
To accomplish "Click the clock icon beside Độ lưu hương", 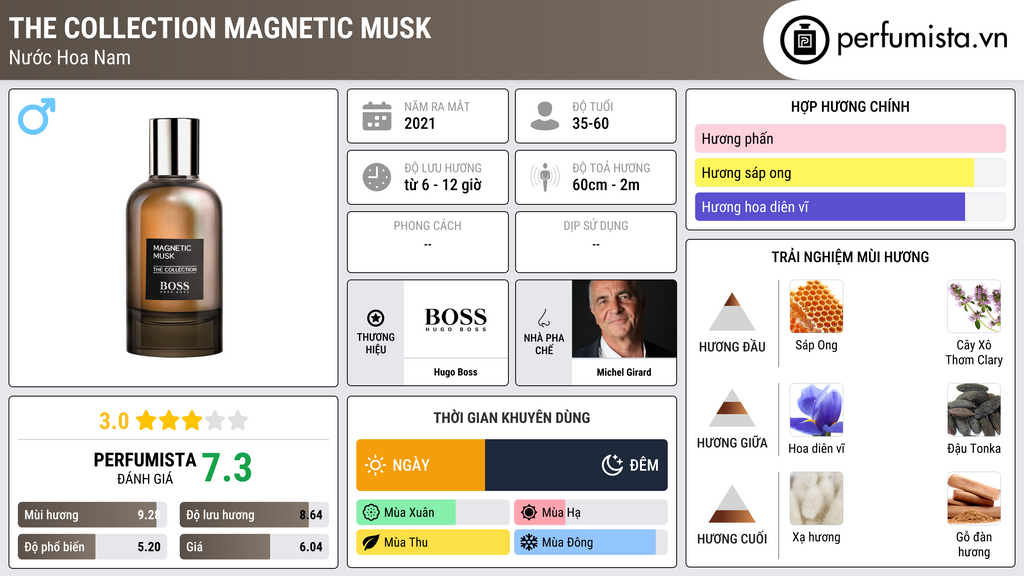I will [x=377, y=177].
